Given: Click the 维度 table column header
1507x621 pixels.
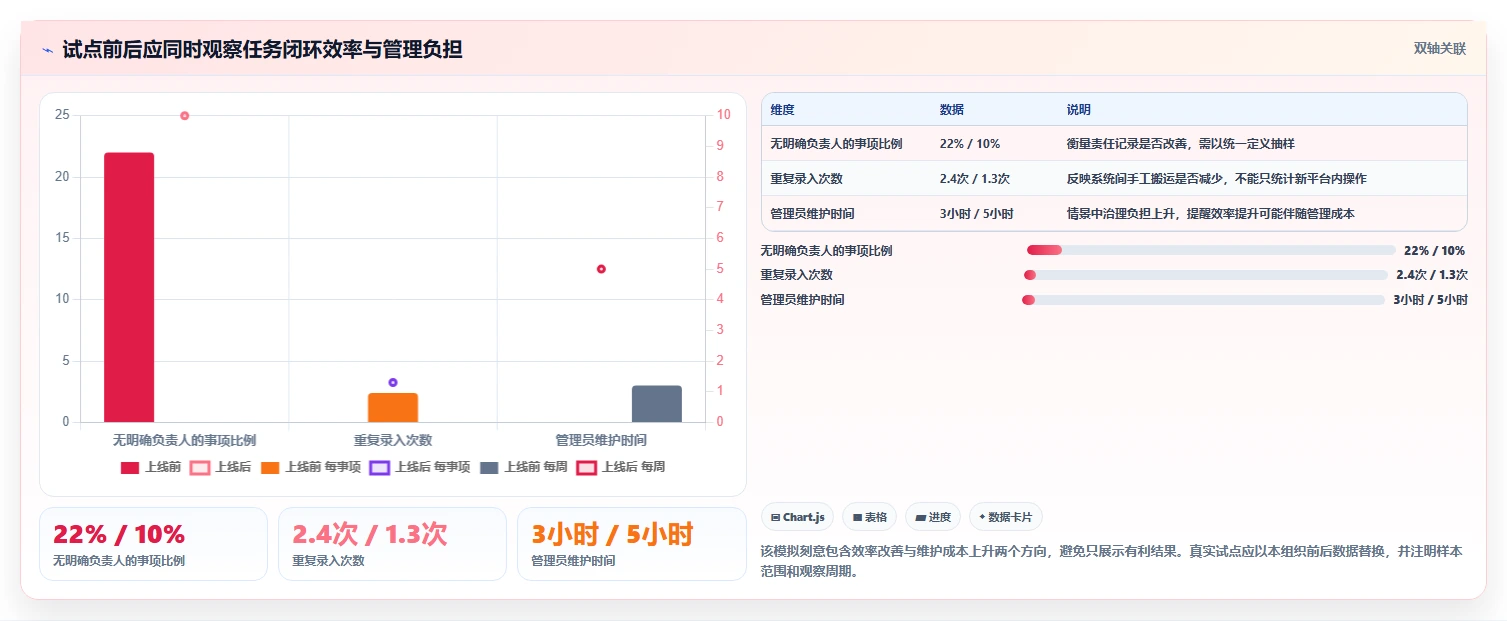Looking at the screenshot, I should [x=783, y=110].
